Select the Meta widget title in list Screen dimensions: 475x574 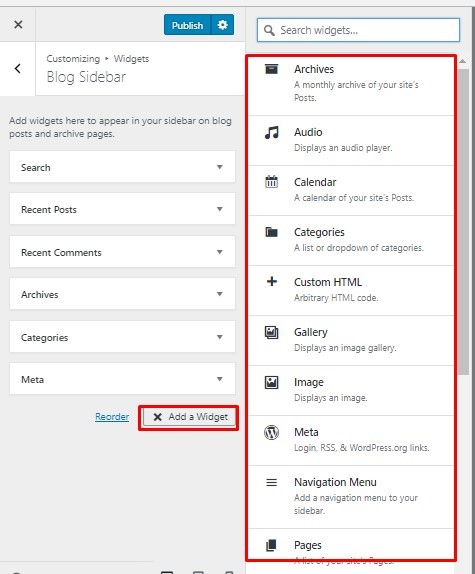[306, 432]
